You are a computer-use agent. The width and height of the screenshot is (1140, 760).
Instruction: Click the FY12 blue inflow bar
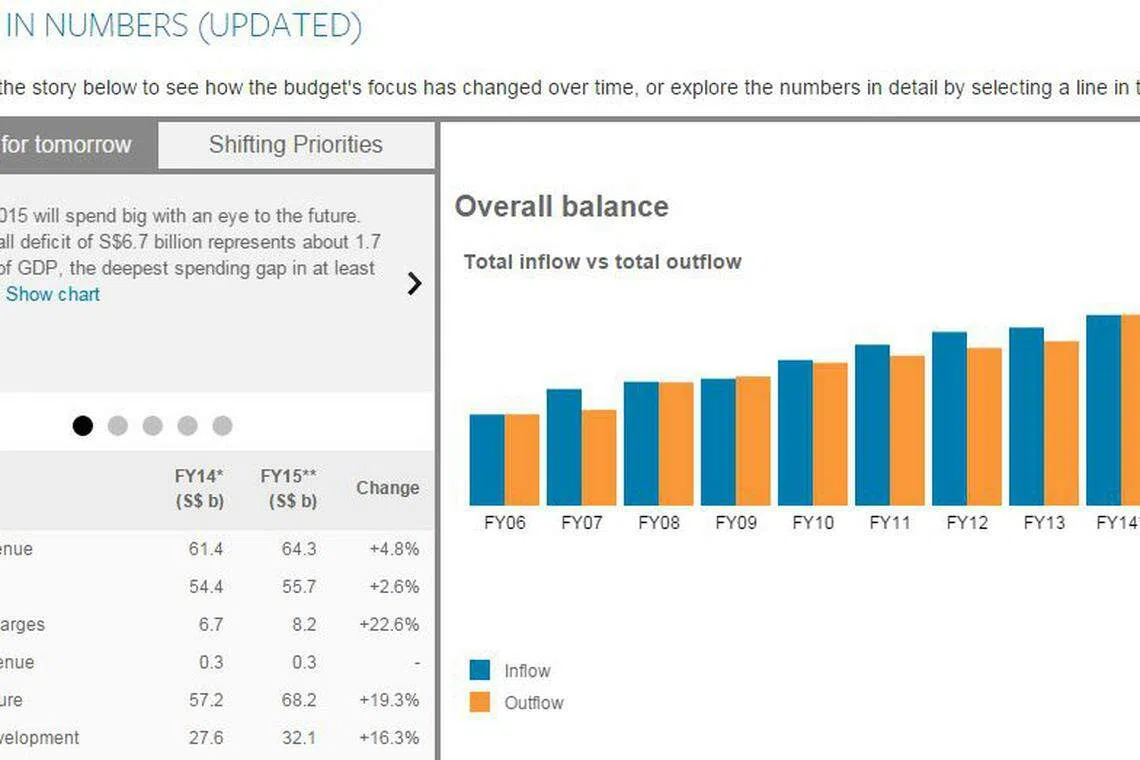pos(949,419)
